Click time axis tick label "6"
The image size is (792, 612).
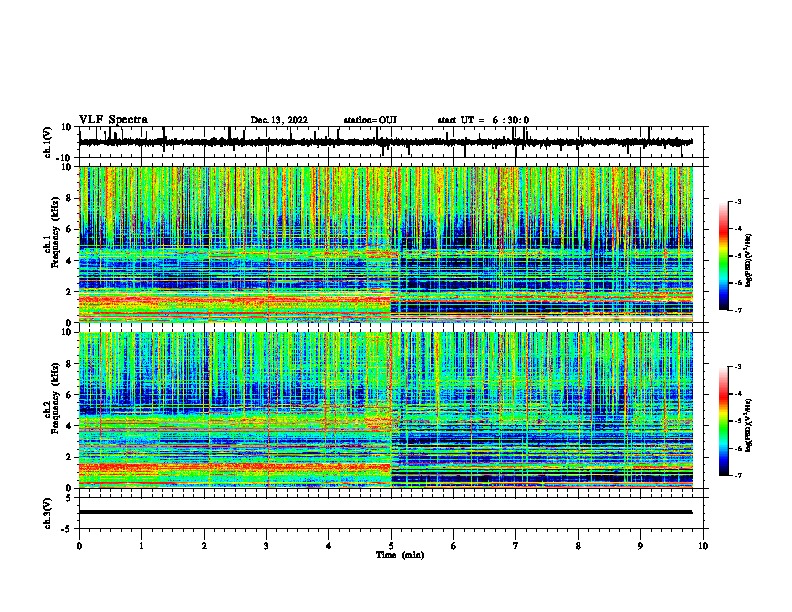click(454, 546)
